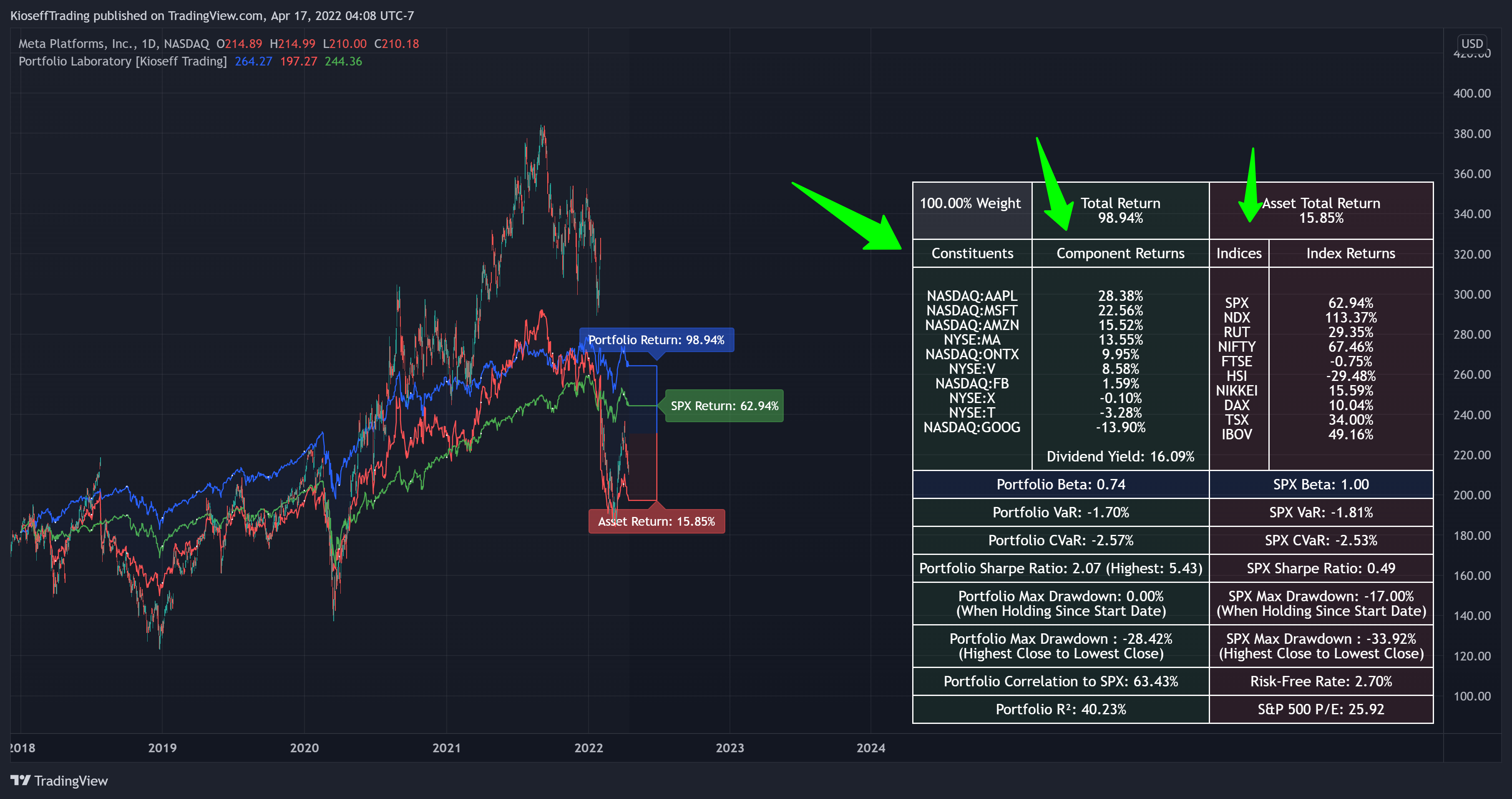Click the Indices column header

click(1239, 253)
